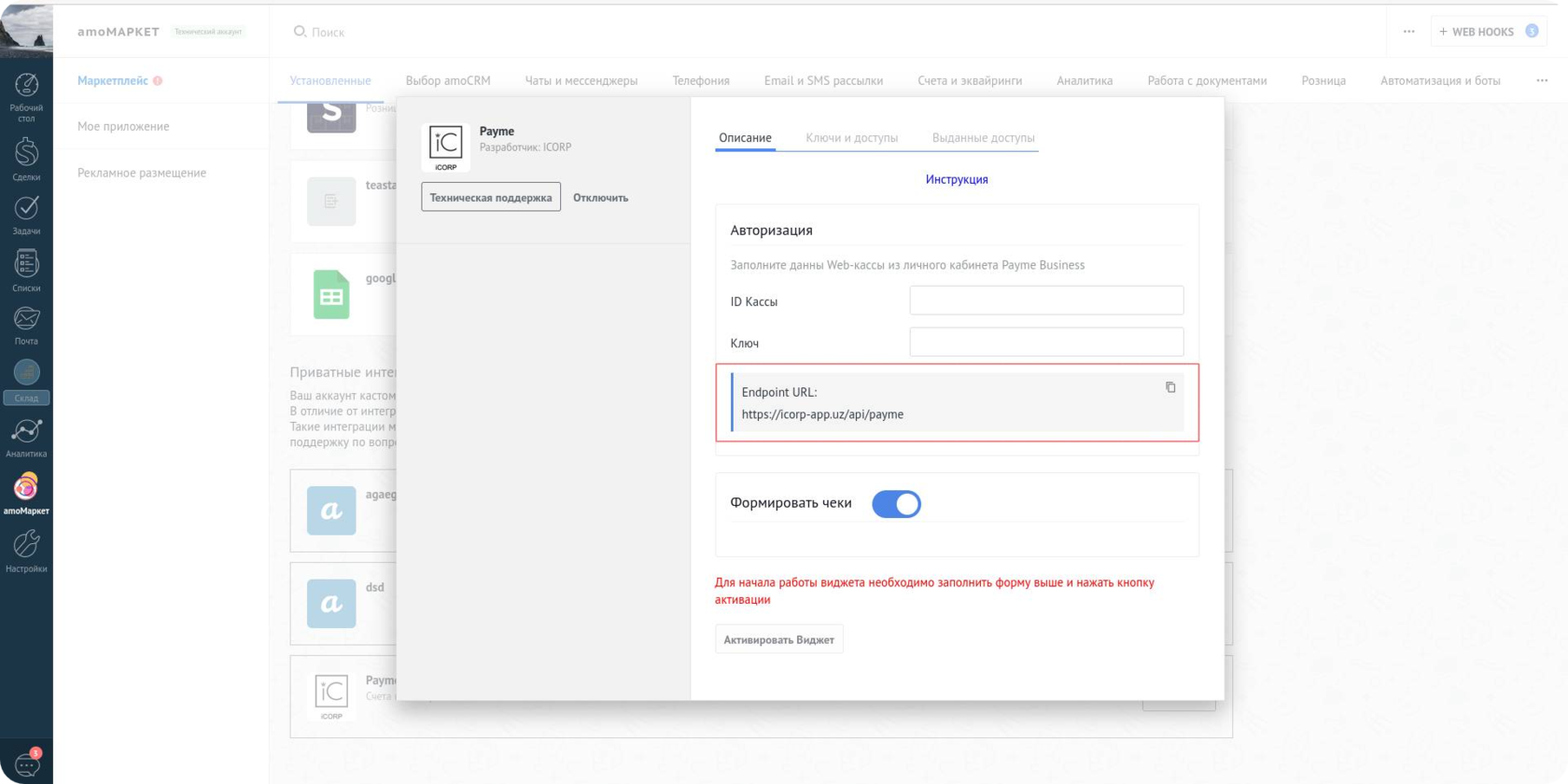Copy the Endpoint URL
This screenshot has width=1568, height=784.
tap(1170, 387)
